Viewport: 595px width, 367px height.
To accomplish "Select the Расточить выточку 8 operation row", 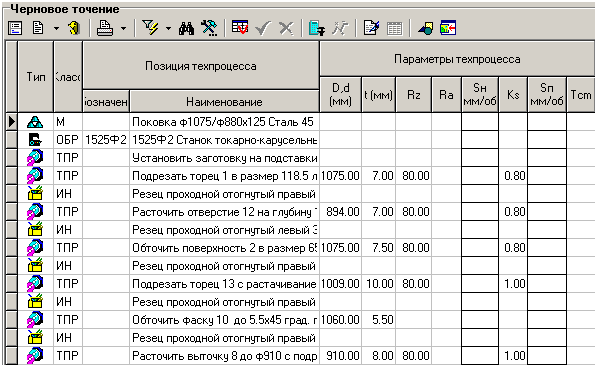I will click(x=300, y=356).
